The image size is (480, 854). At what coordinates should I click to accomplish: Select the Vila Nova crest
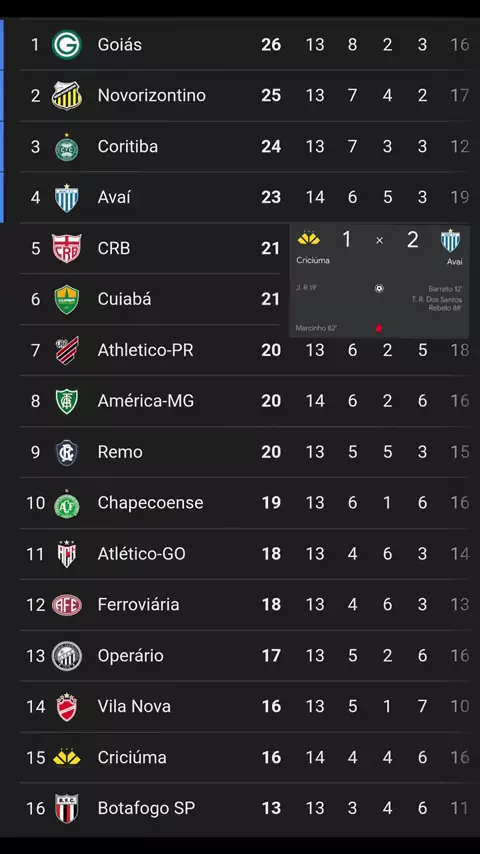click(66, 707)
